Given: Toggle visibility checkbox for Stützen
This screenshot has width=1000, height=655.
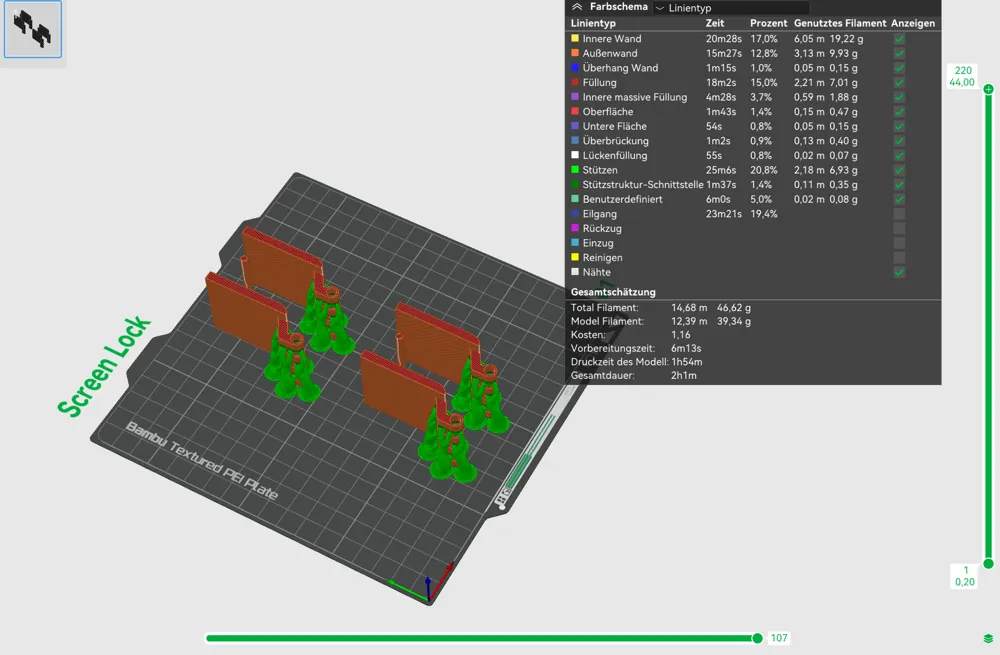Looking at the screenshot, I should [898, 170].
